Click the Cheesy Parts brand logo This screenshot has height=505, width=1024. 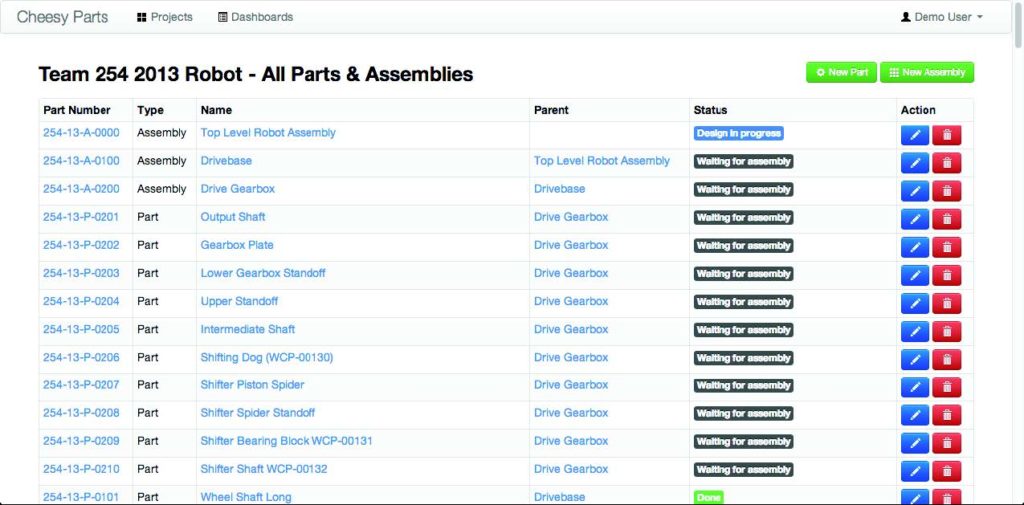tap(62, 17)
